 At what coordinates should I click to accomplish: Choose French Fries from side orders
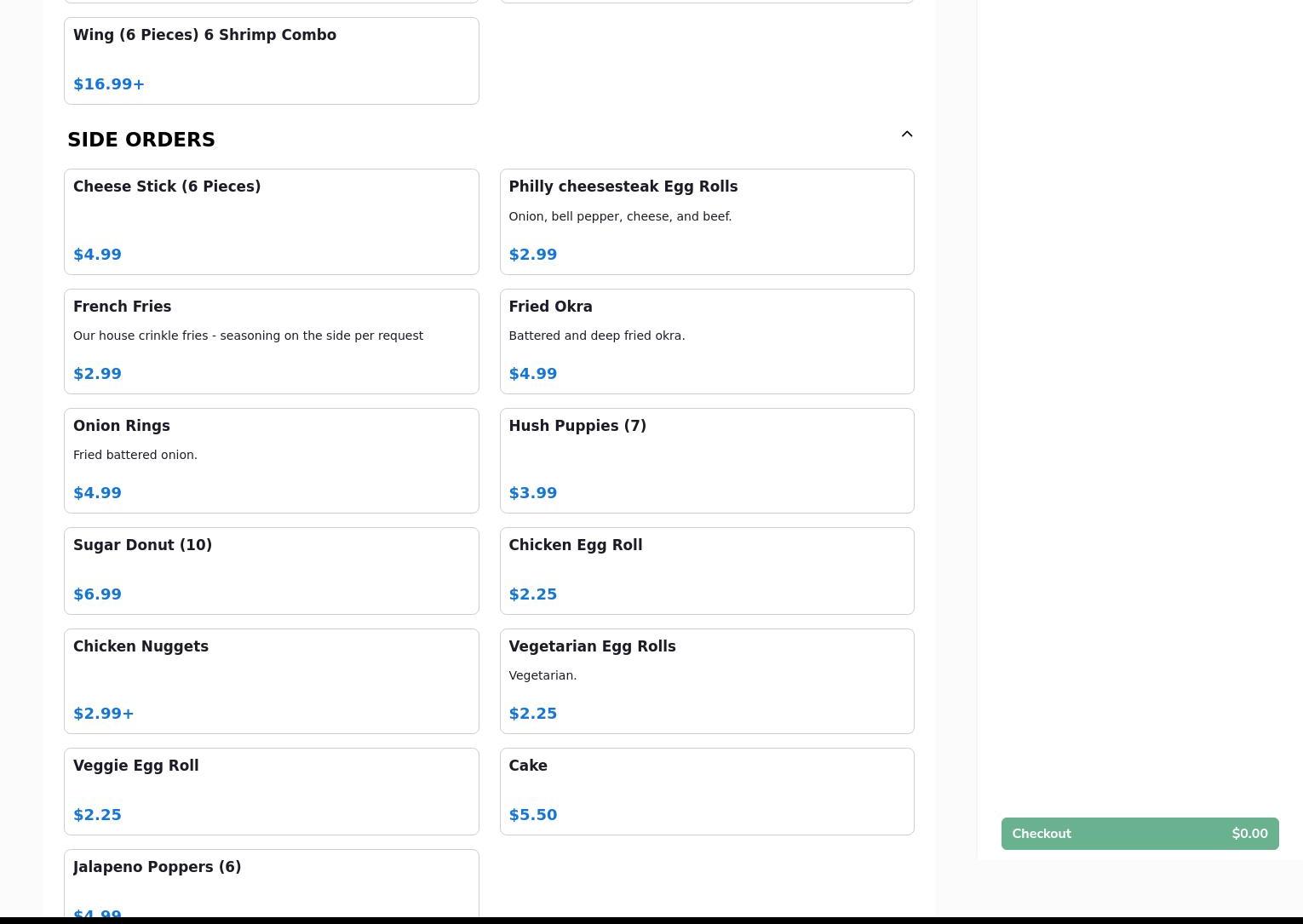(271, 341)
